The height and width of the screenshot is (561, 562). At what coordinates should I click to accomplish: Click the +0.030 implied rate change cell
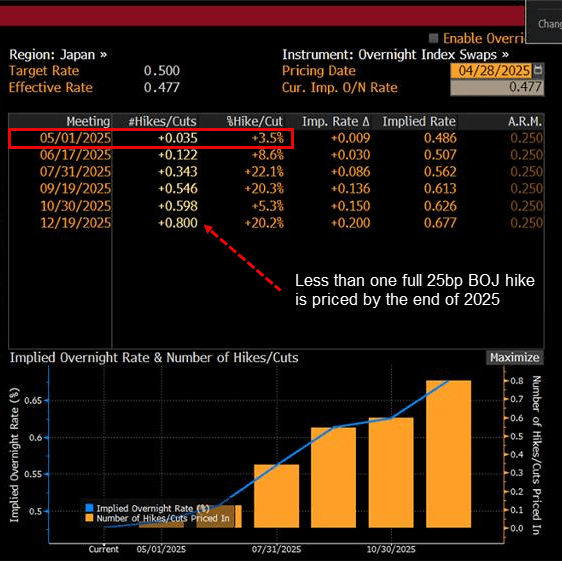coord(350,155)
